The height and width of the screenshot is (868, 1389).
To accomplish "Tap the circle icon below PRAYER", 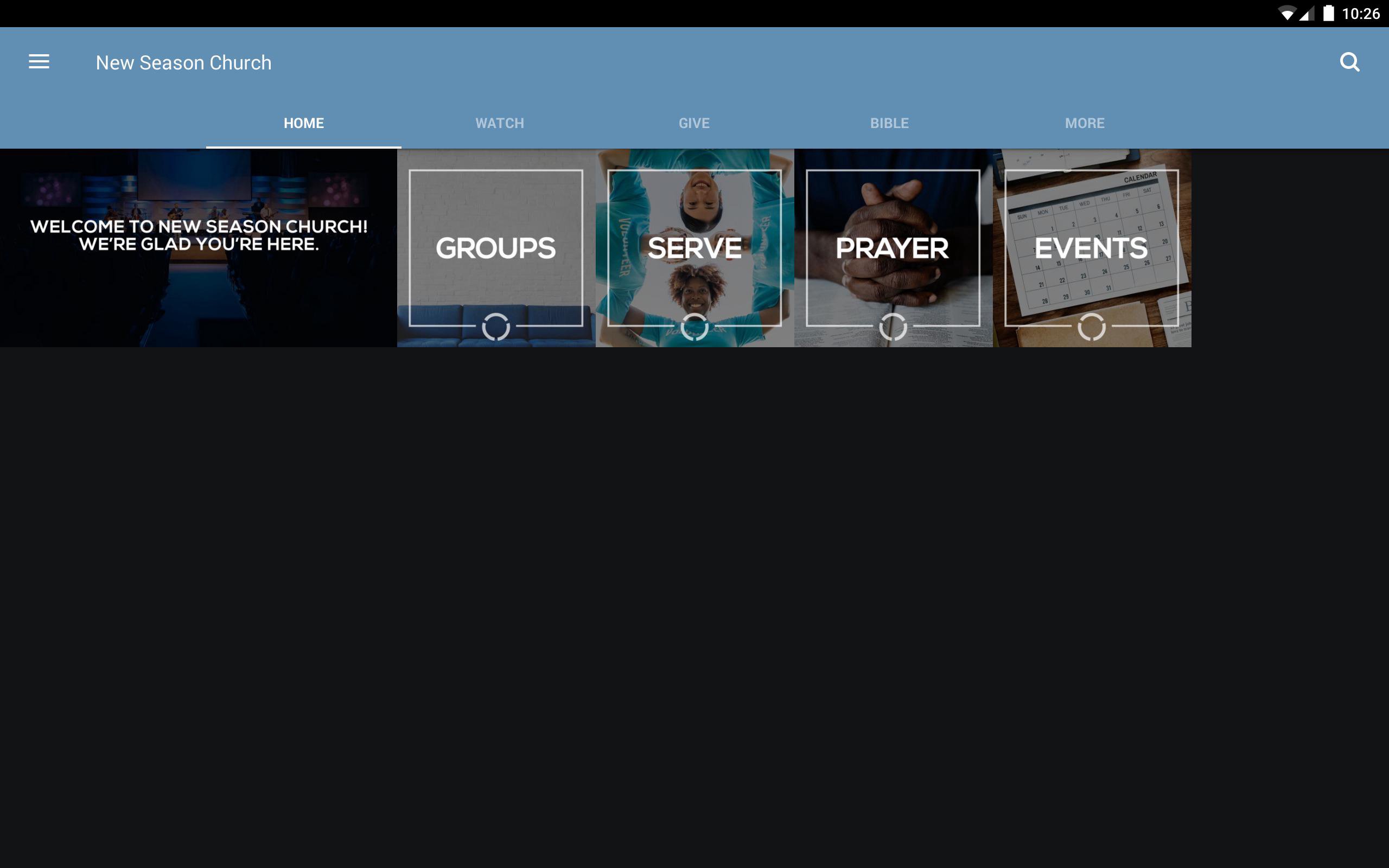I will [x=893, y=327].
